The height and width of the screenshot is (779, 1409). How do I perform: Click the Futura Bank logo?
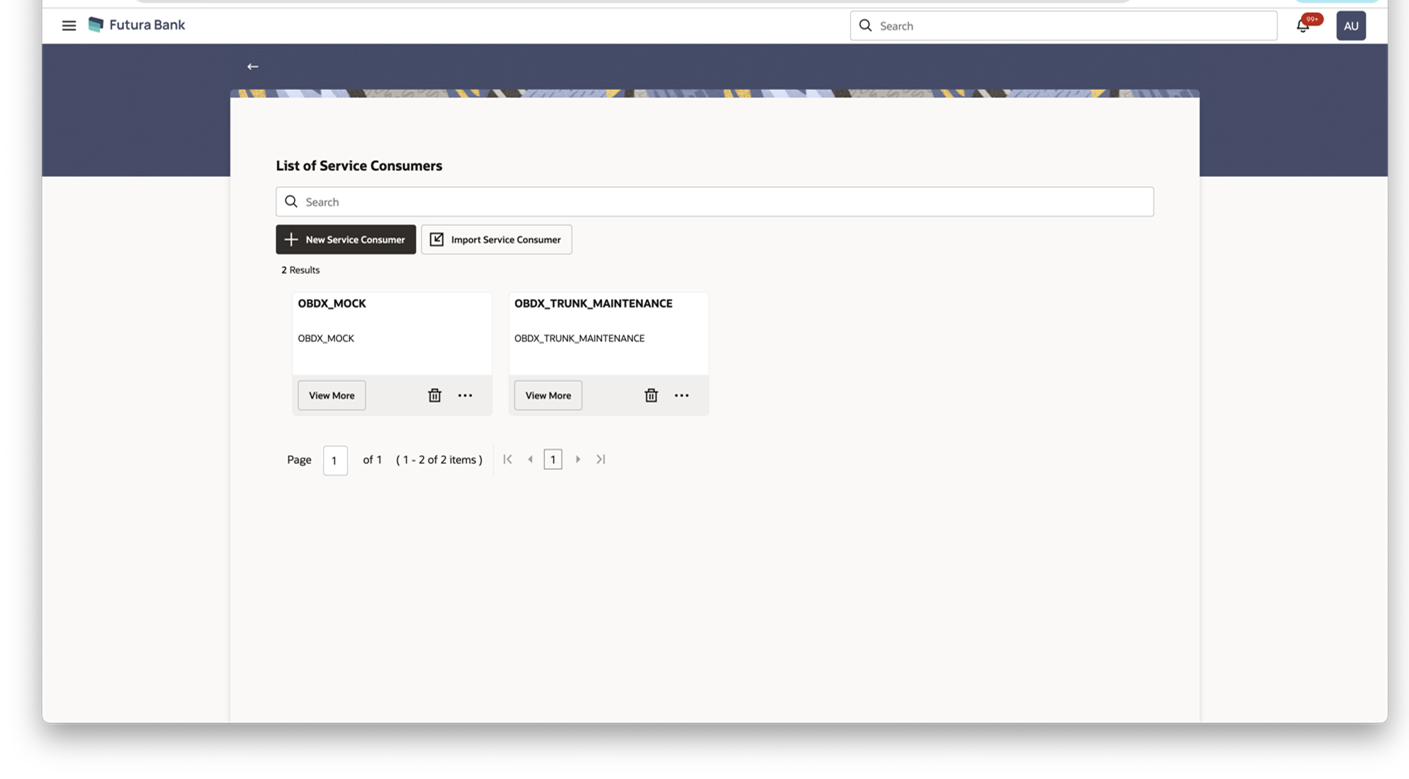point(137,25)
